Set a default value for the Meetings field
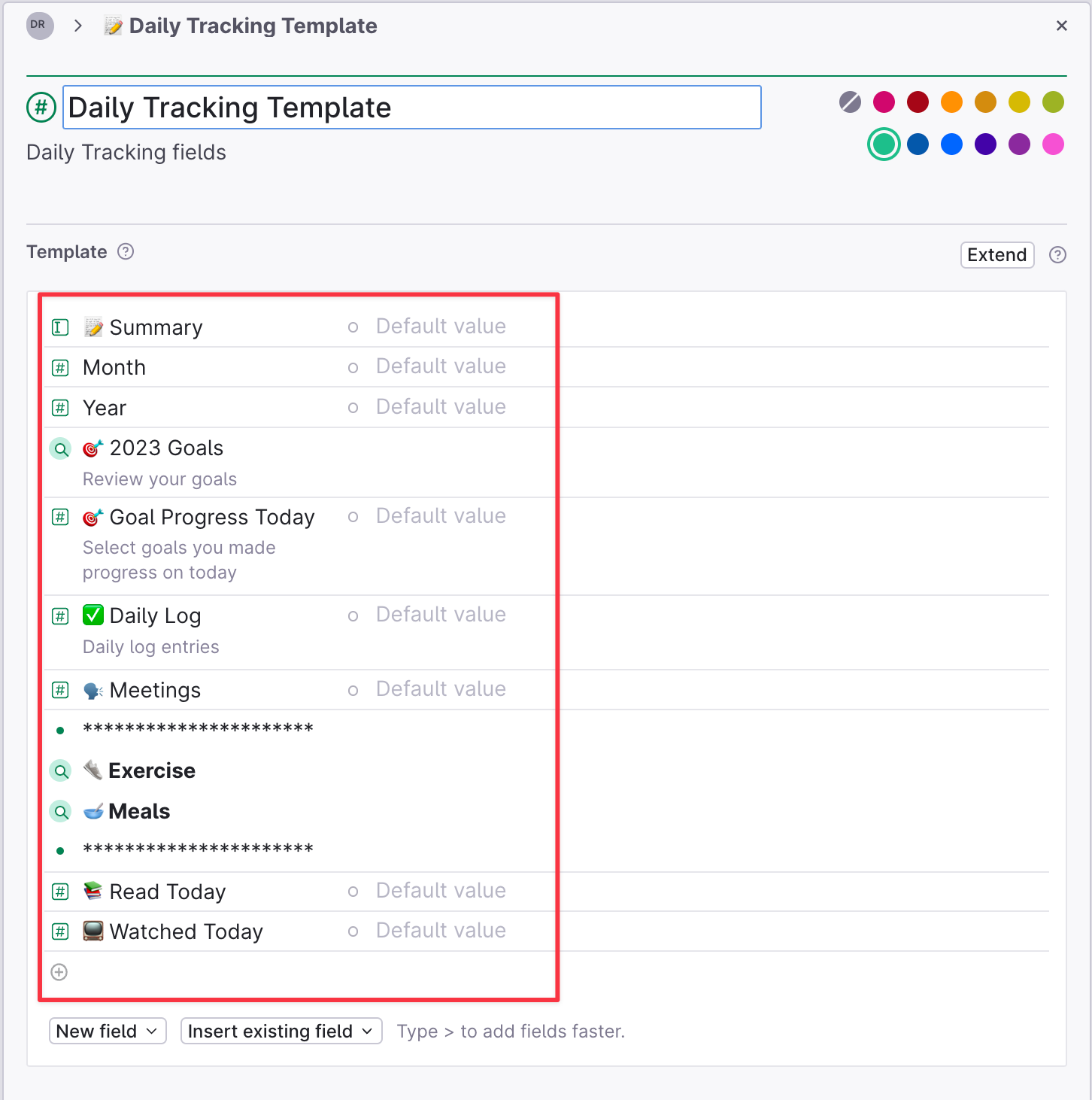 (x=441, y=688)
